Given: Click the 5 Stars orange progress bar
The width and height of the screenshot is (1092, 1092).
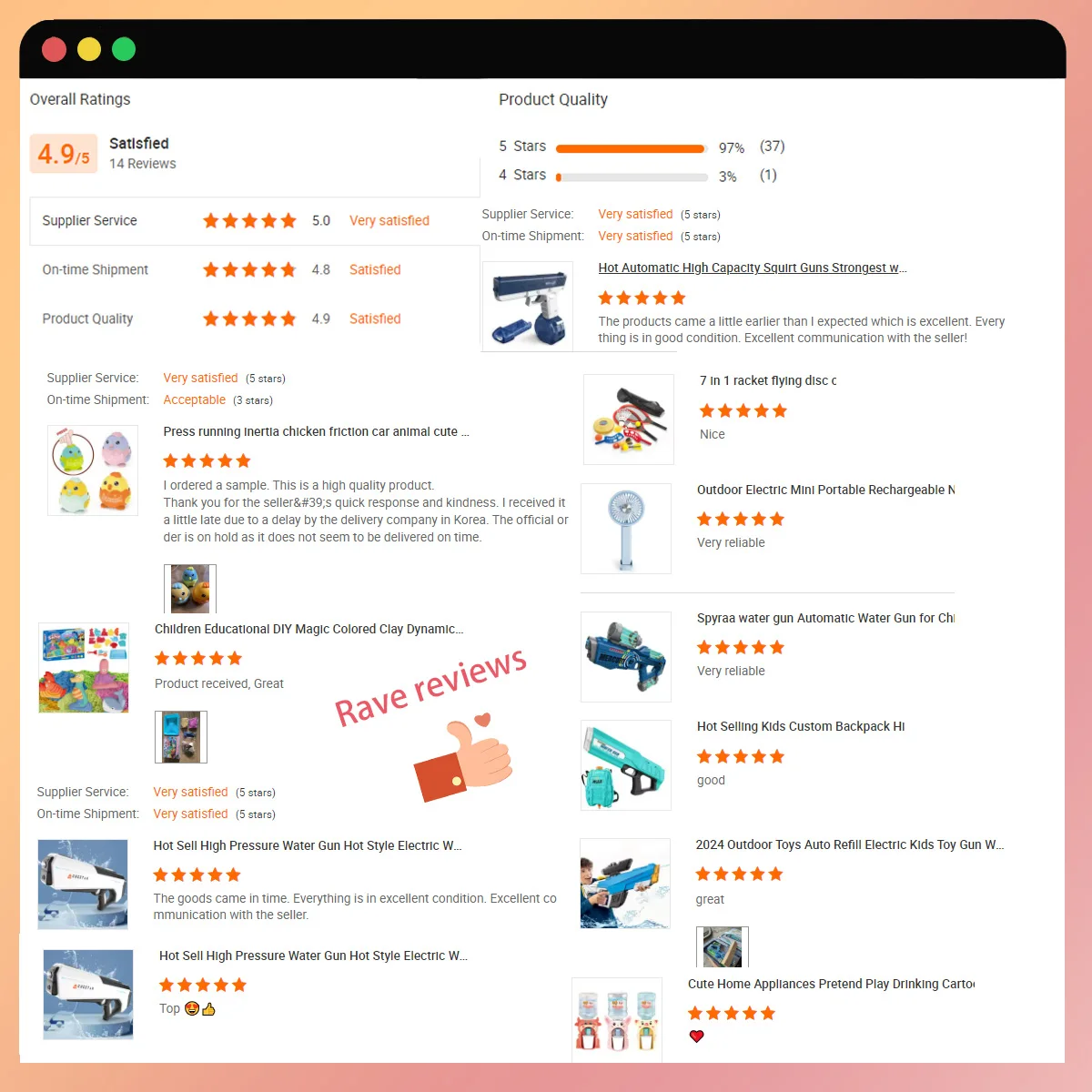Looking at the screenshot, I should [631, 148].
